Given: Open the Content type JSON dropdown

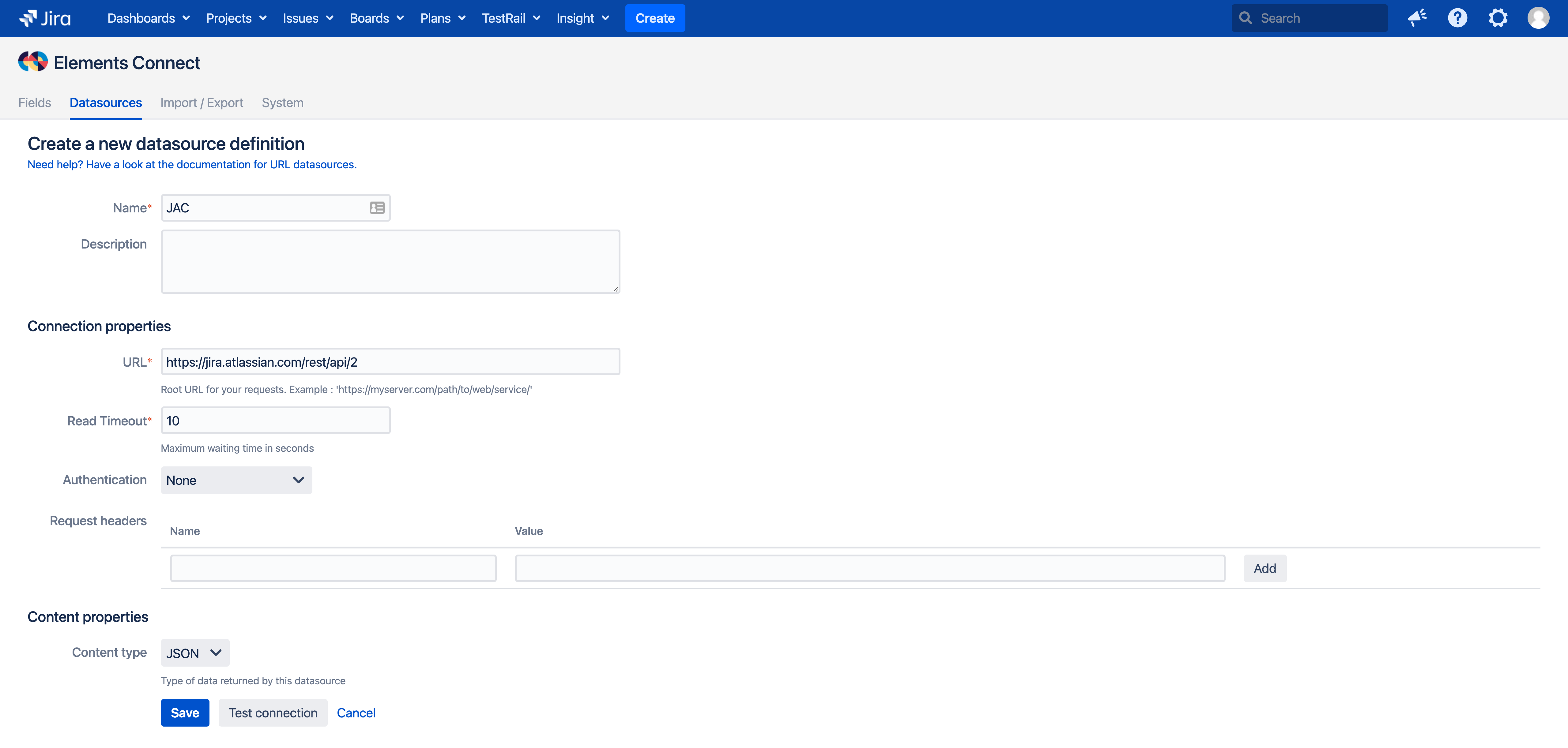Looking at the screenshot, I should 195,653.
